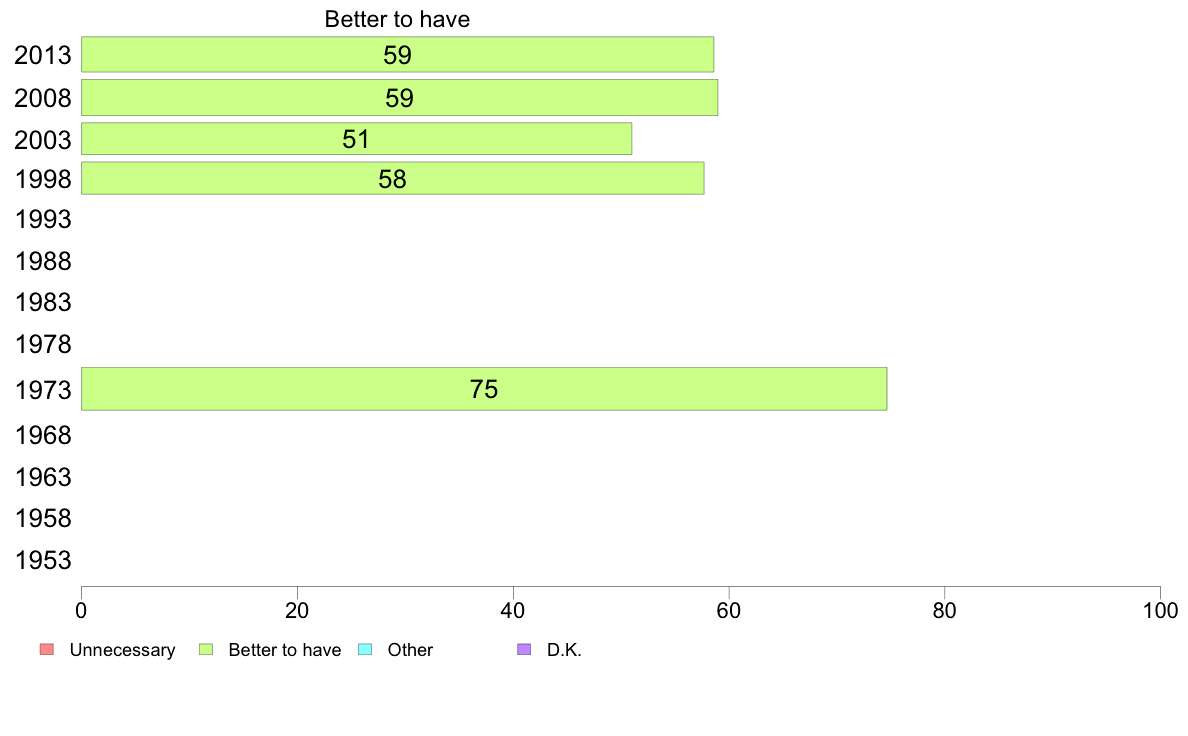Select the 2013 bar showing 59

click(x=397, y=55)
